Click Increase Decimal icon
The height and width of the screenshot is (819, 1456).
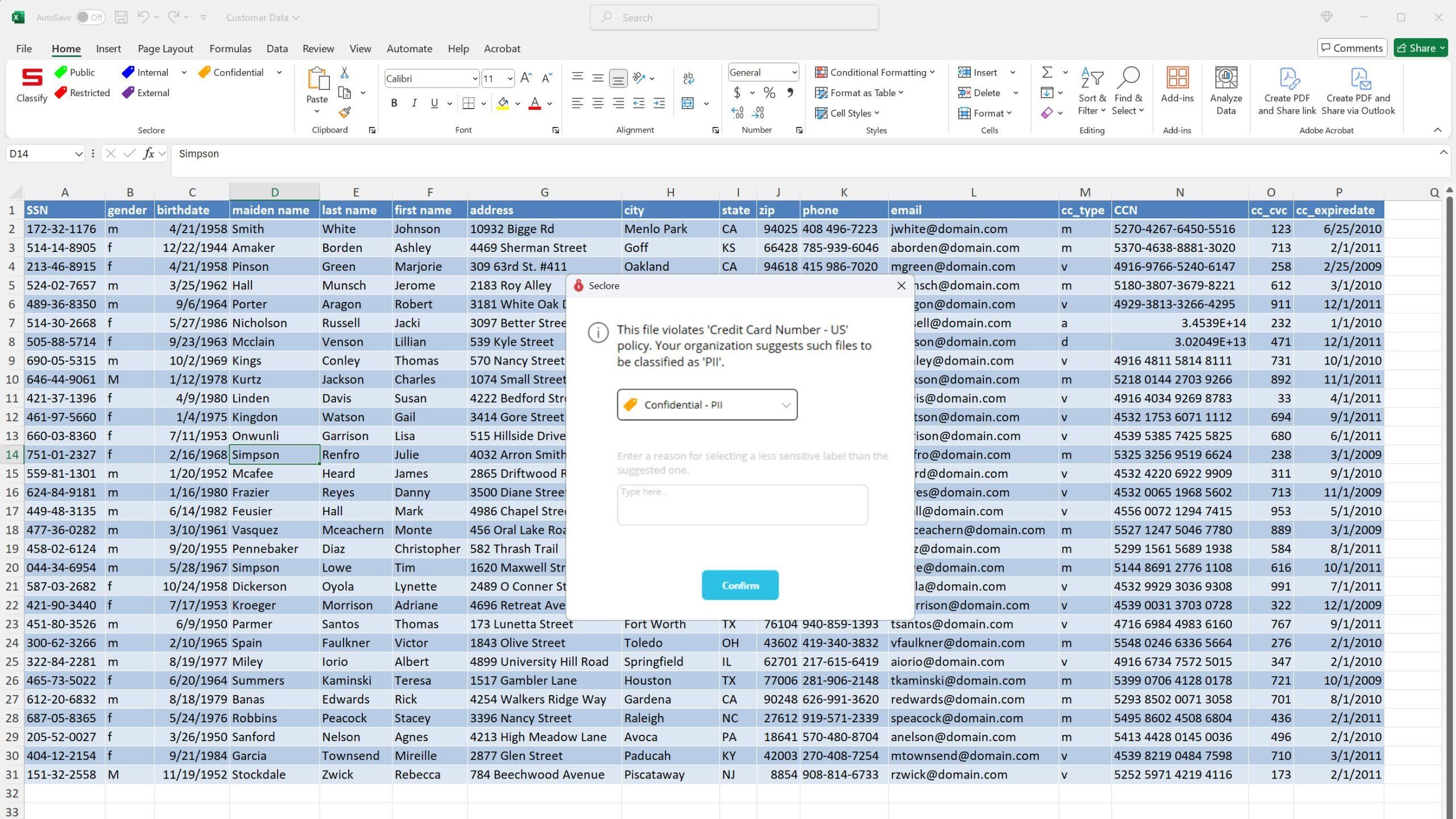point(737,113)
